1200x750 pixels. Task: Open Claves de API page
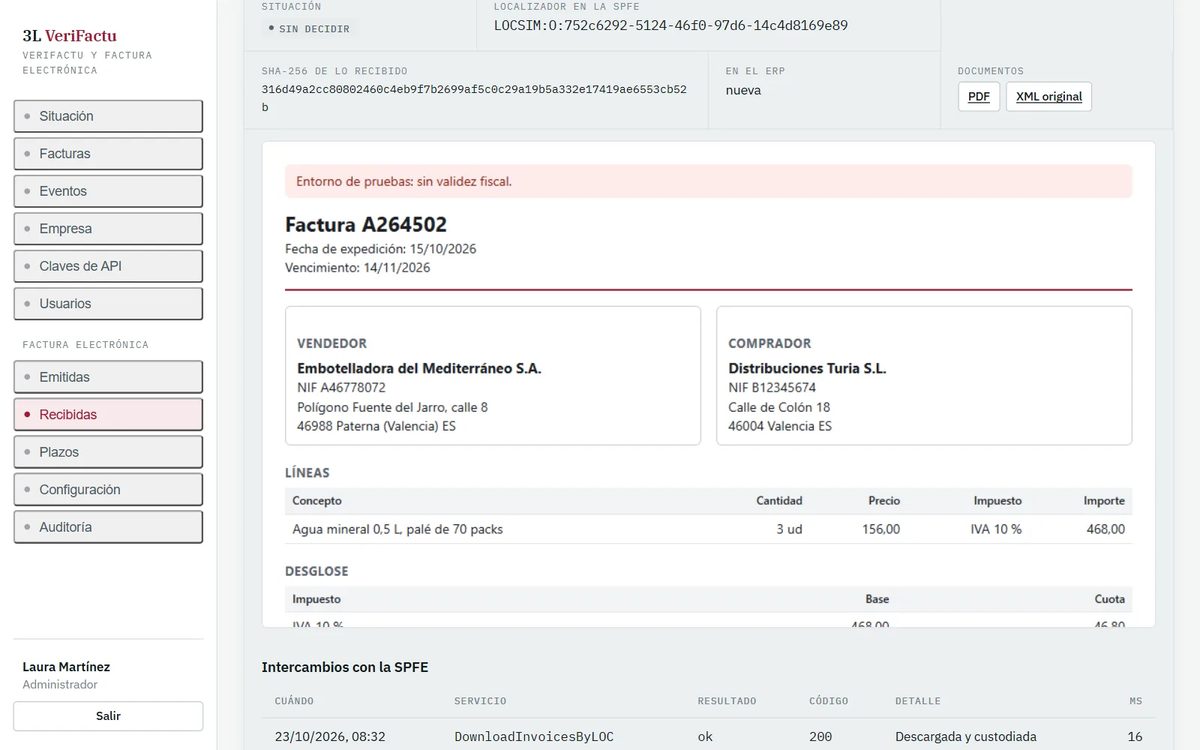pyautogui.click(x=108, y=266)
